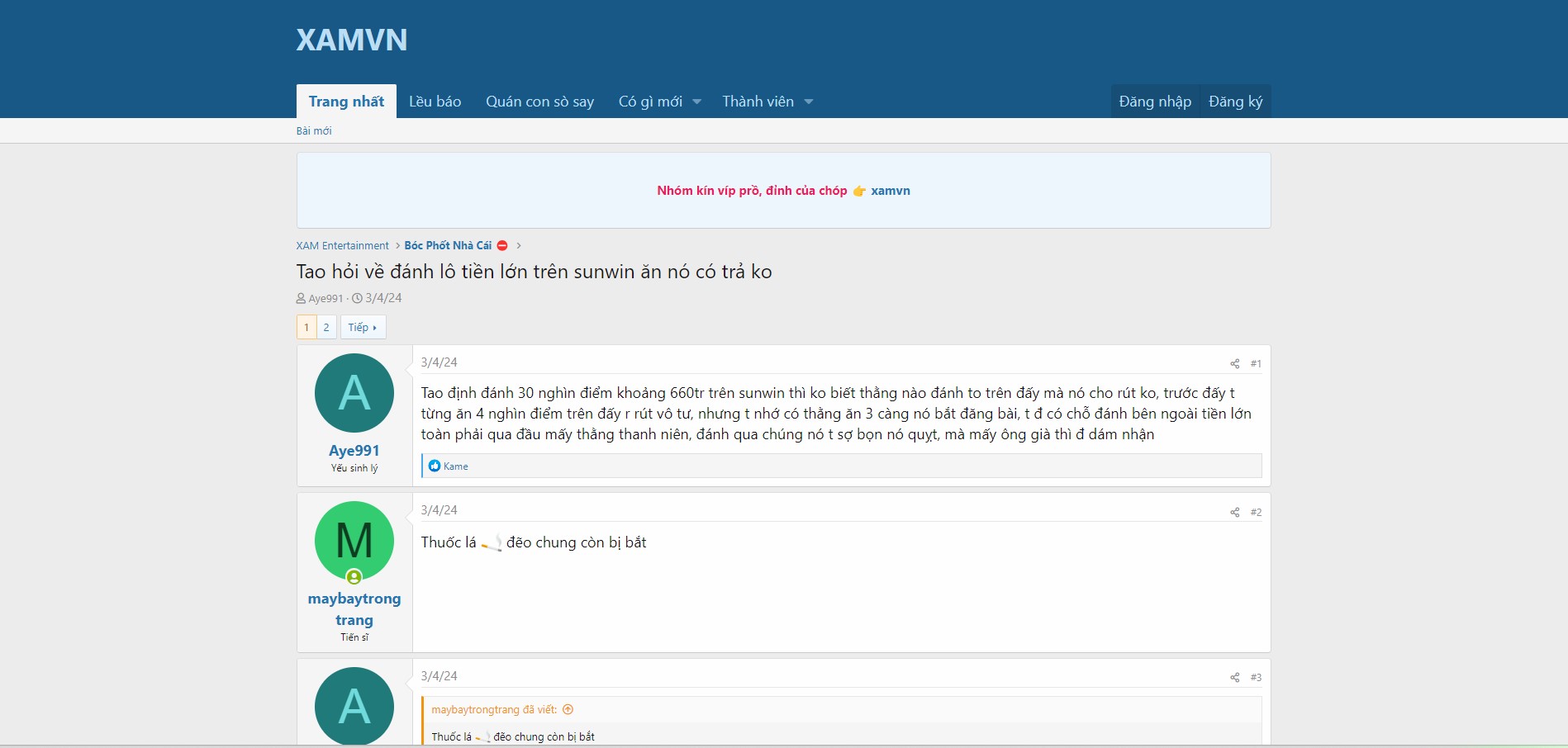Click the thread date 3/4/24 under title
1568x748 pixels.
pos(383,298)
